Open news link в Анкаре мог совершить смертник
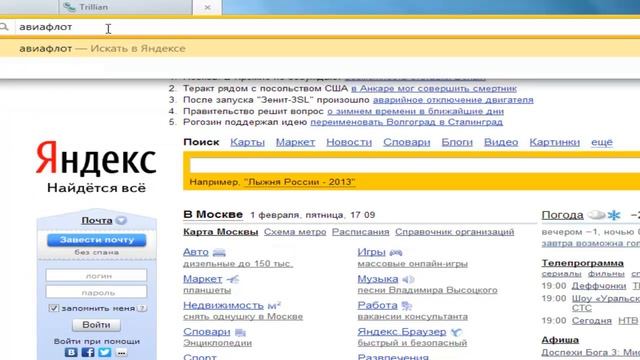Screen dimensions: 640x360 click(434, 88)
